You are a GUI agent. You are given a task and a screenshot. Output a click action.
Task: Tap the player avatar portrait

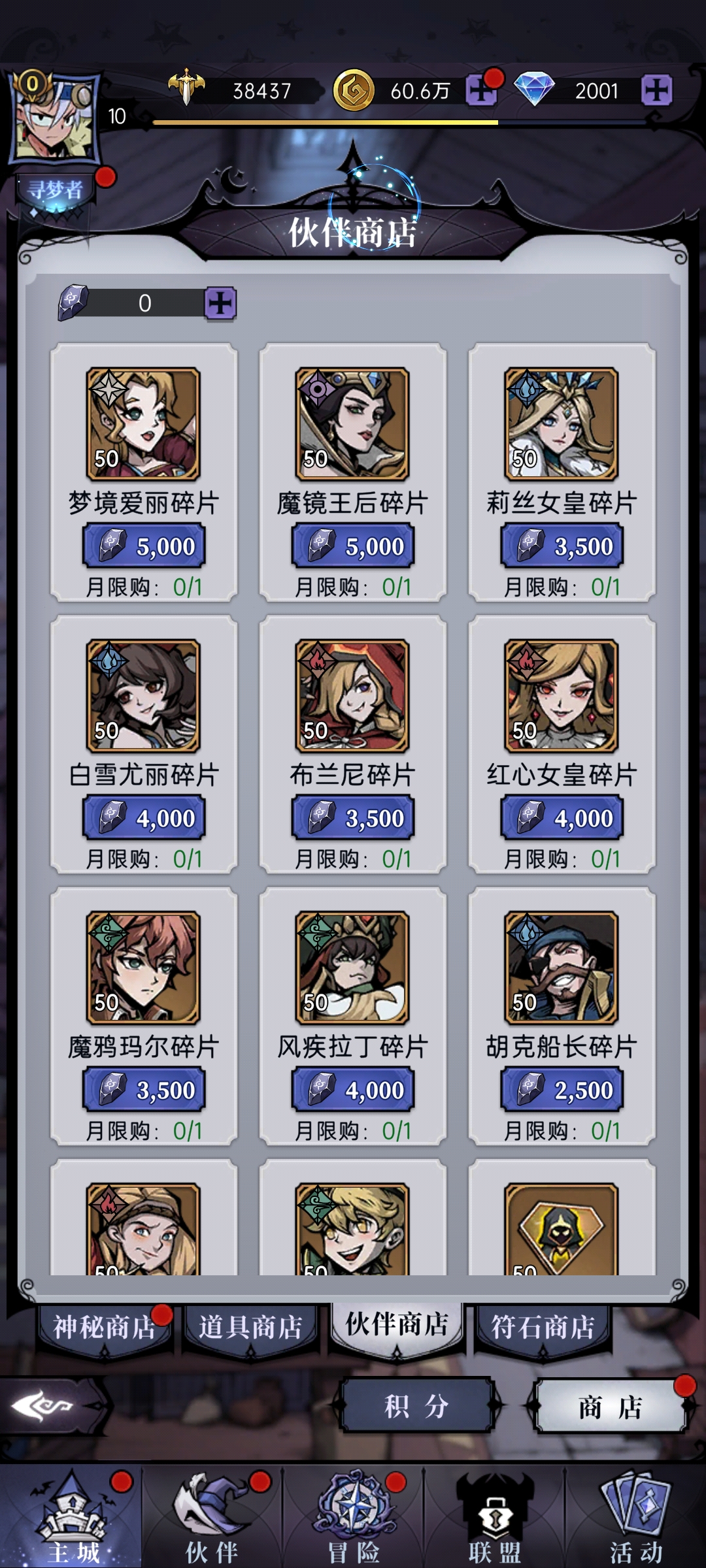(55, 116)
